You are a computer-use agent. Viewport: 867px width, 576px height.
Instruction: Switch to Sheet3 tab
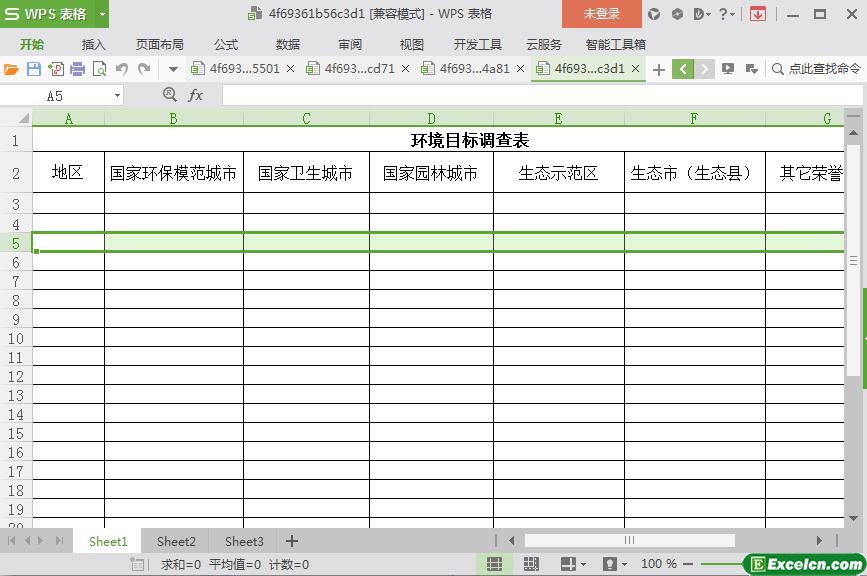(x=244, y=541)
